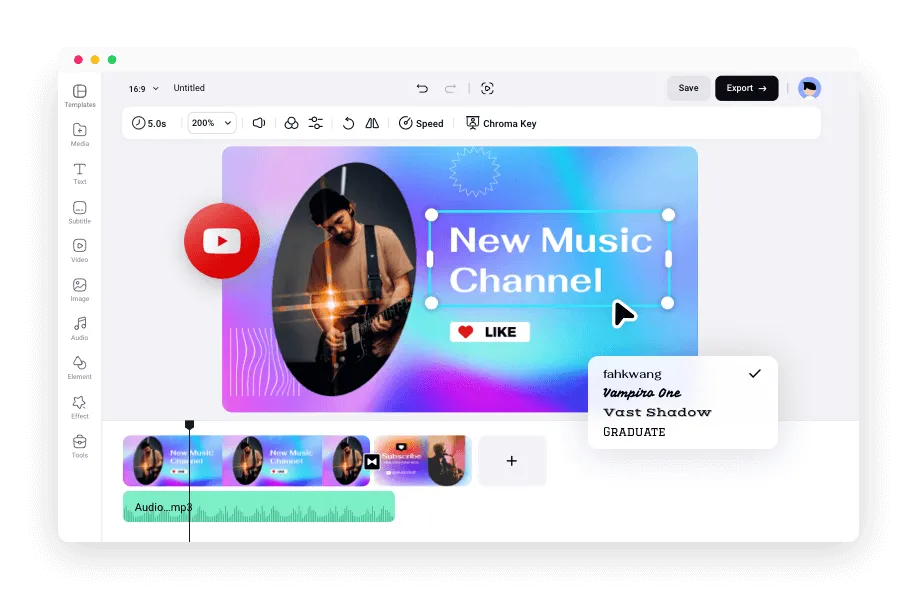The height and width of the screenshot is (614, 918).
Task: Click the color filter icon in the toolbar
Action: pyautogui.click(x=291, y=123)
